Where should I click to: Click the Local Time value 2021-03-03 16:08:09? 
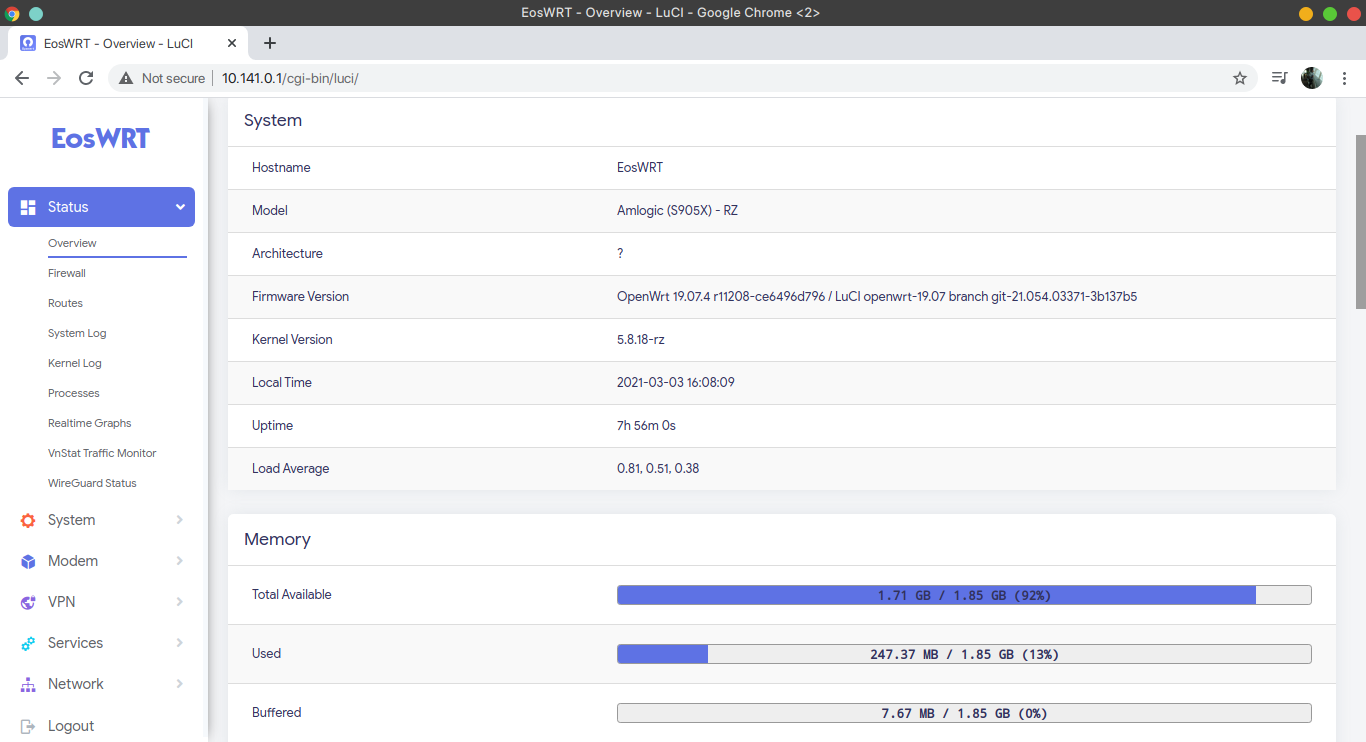[676, 382]
